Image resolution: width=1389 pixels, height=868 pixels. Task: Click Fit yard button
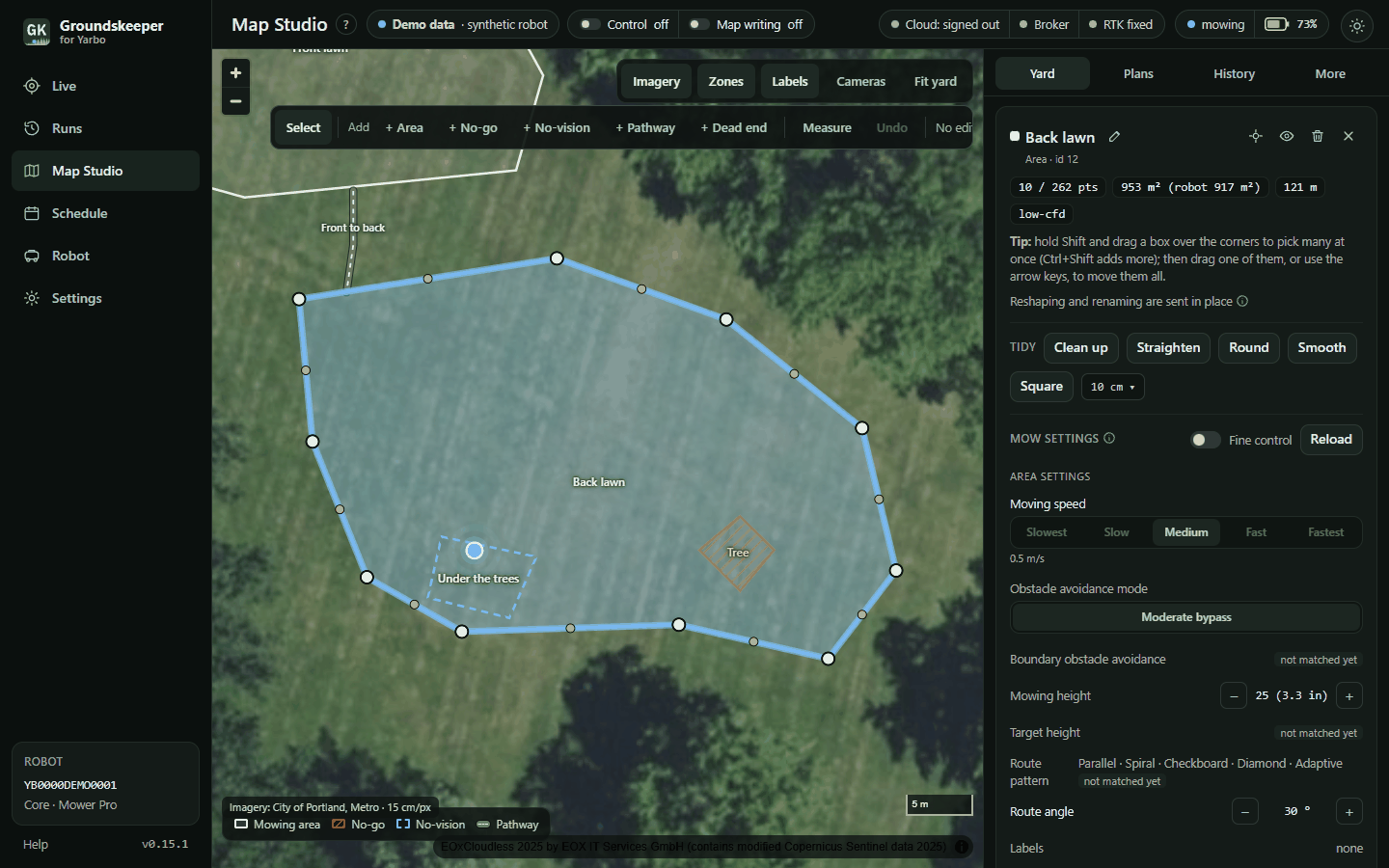click(x=936, y=82)
